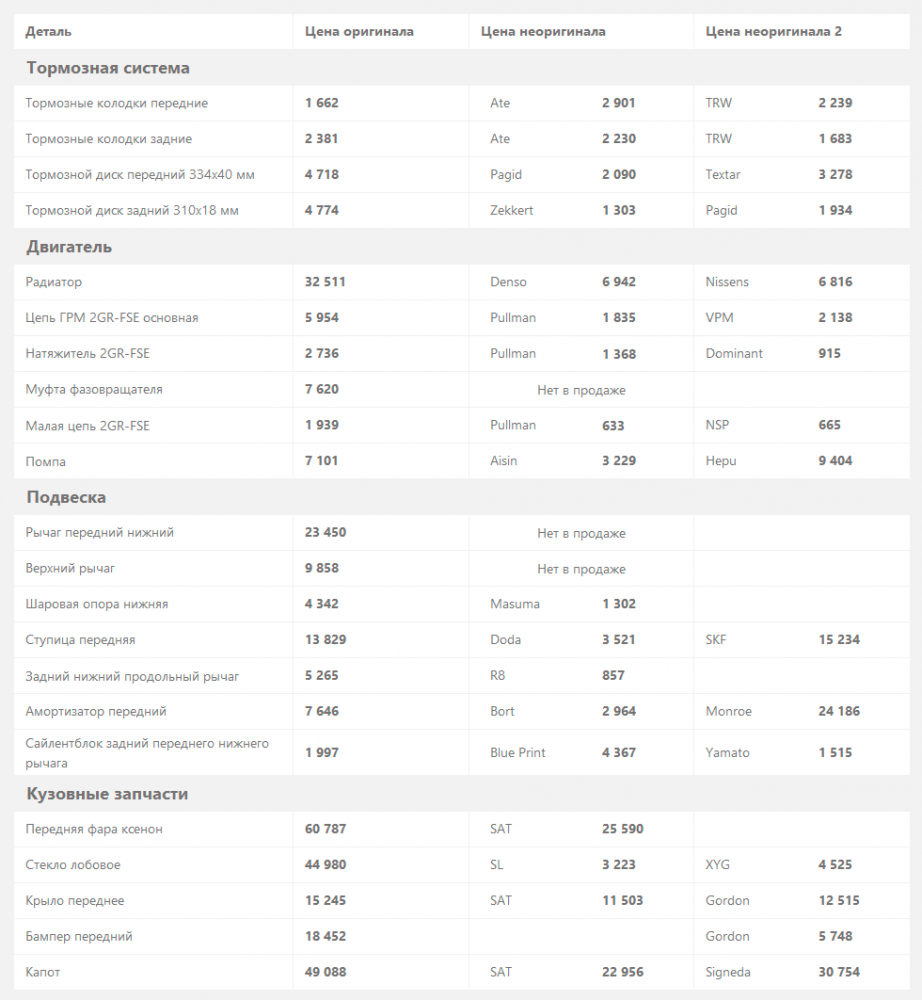Select the "Капот" original price 49 088
This screenshot has height=1000, width=922.
tap(326, 972)
